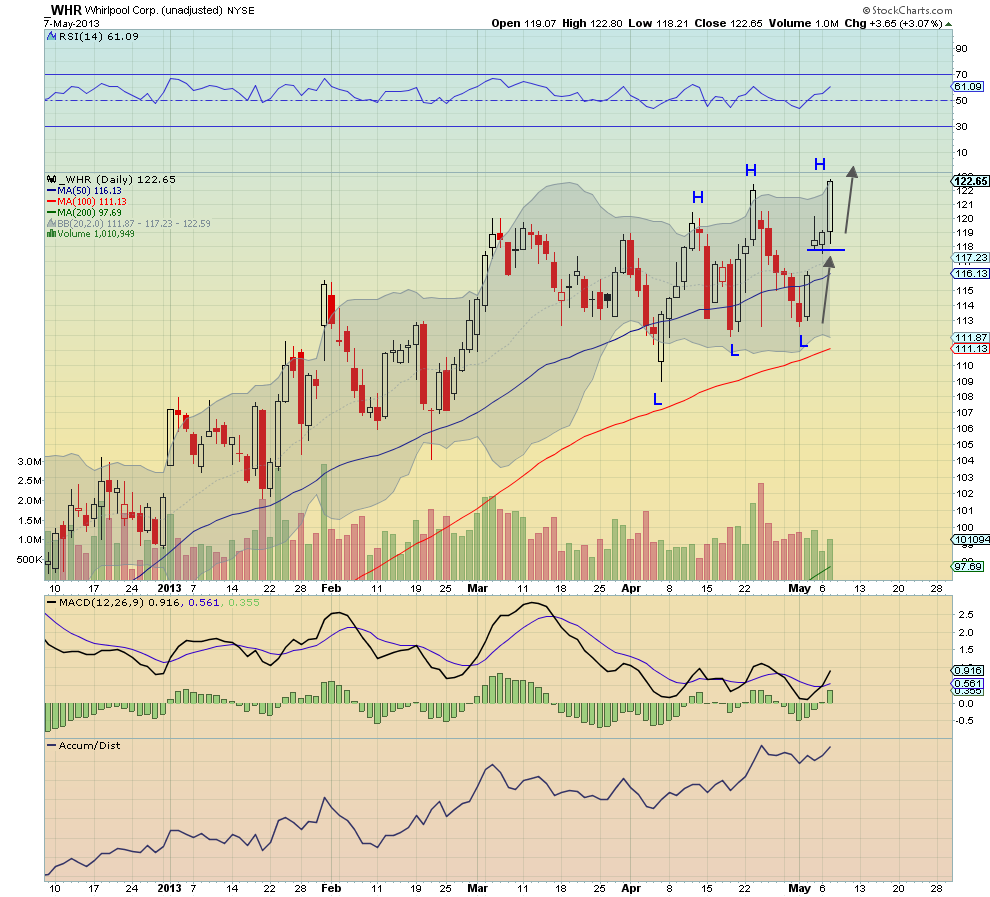Click the 117.23 price tag on the right axis

pos(970,258)
